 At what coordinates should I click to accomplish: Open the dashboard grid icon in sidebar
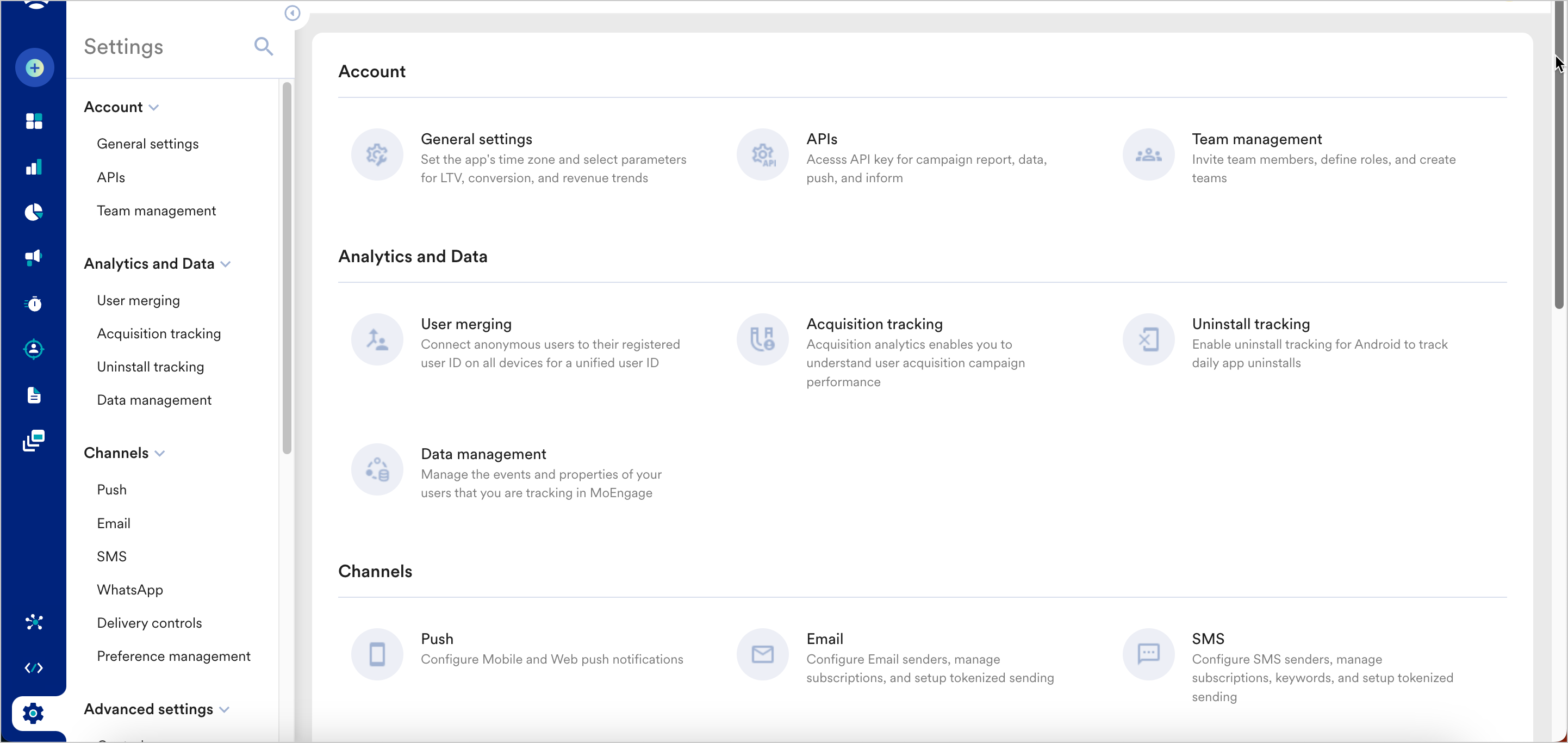pyautogui.click(x=34, y=121)
